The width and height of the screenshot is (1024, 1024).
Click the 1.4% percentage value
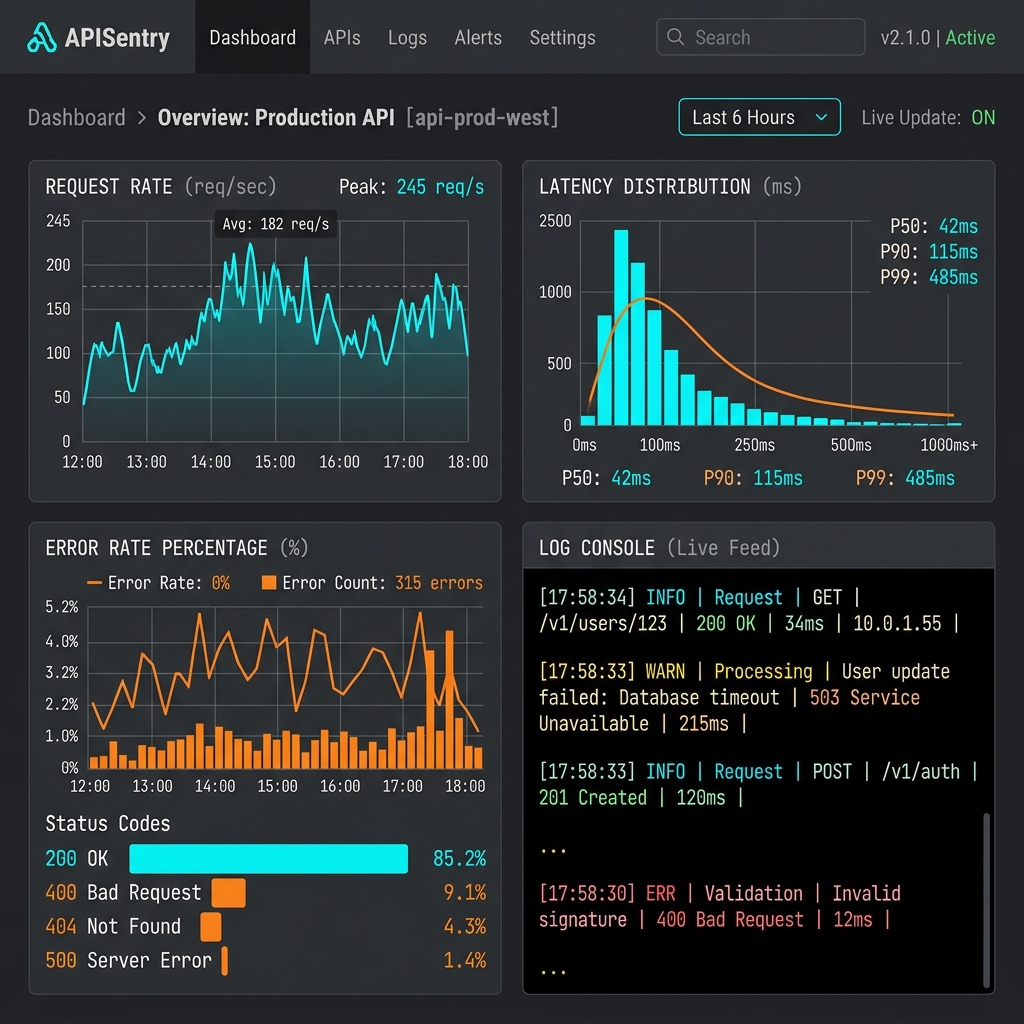(465, 961)
